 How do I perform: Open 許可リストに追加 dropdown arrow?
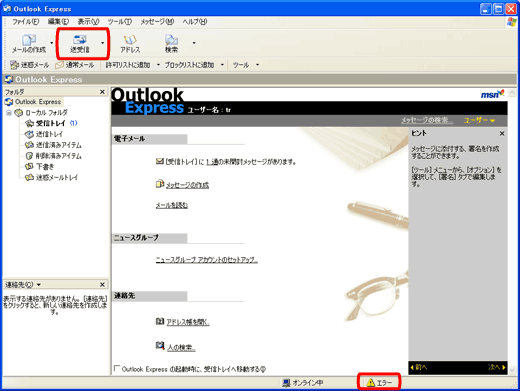[158, 65]
